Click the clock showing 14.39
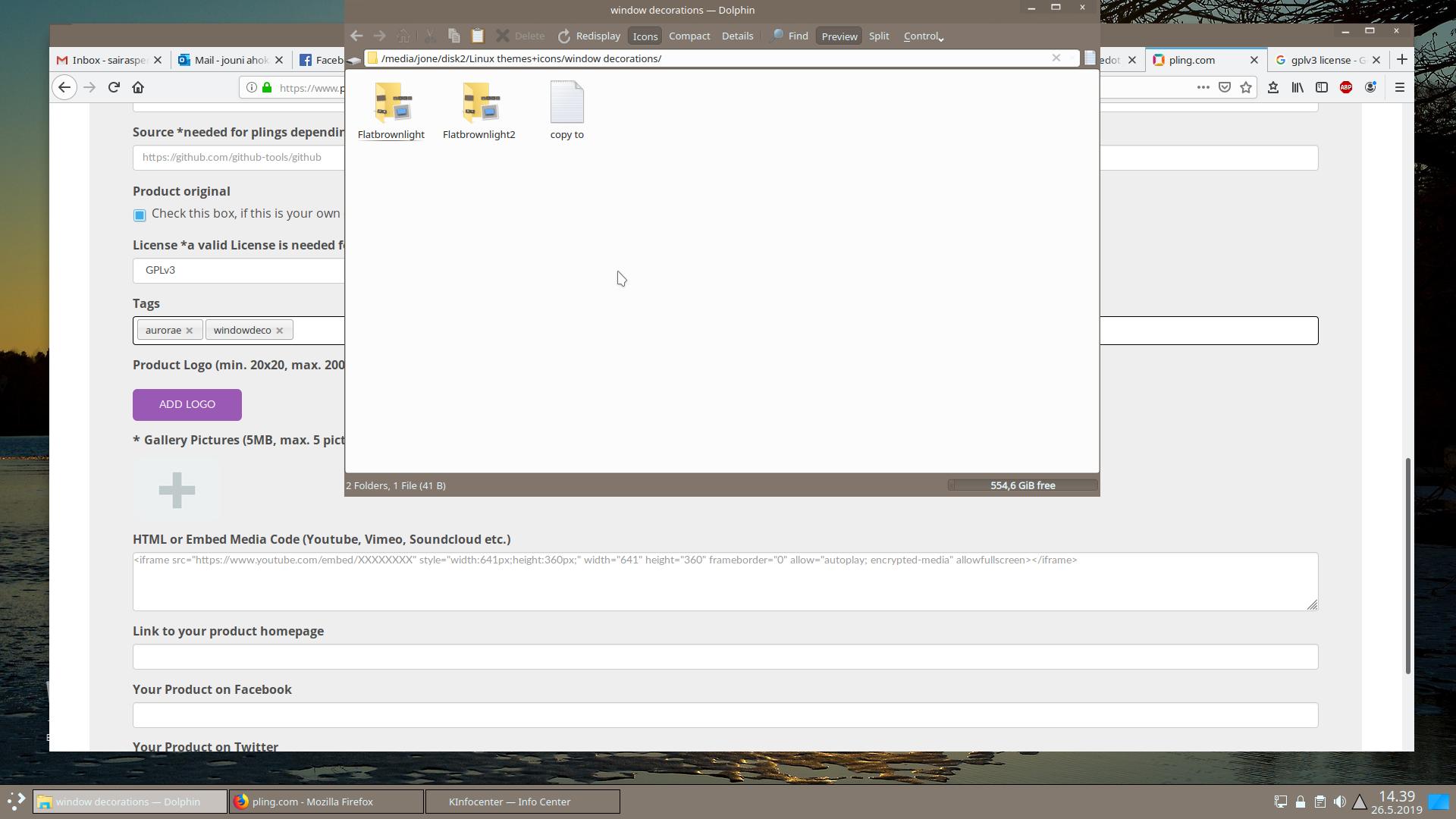The width and height of the screenshot is (1456, 819). (1396, 796)
